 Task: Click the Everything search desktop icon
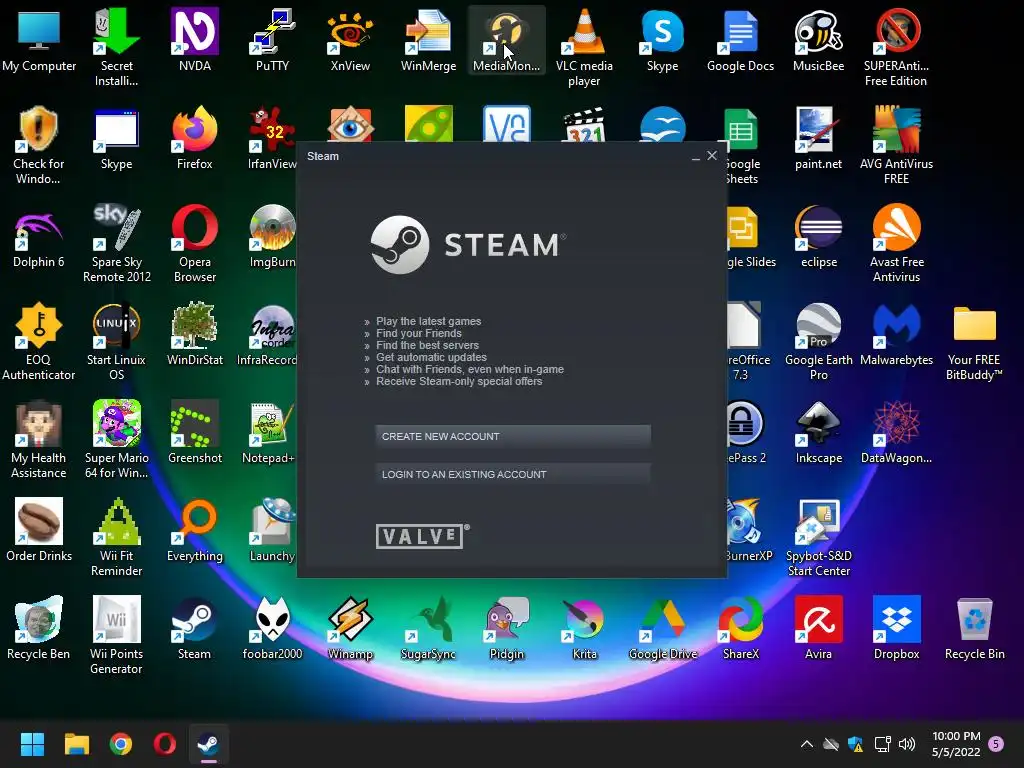point(195,530)
